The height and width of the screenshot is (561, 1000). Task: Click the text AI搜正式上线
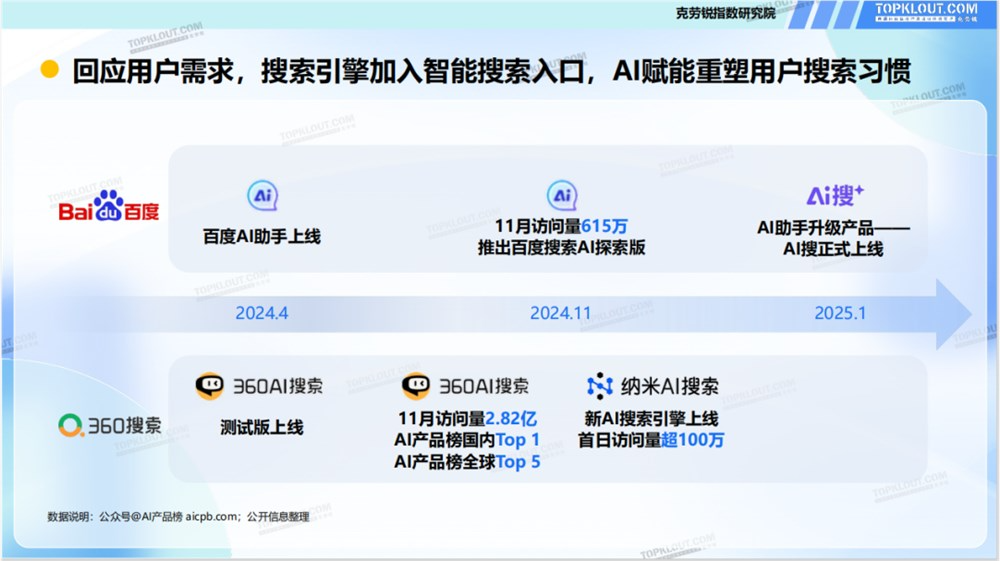[x=833, y=249]
